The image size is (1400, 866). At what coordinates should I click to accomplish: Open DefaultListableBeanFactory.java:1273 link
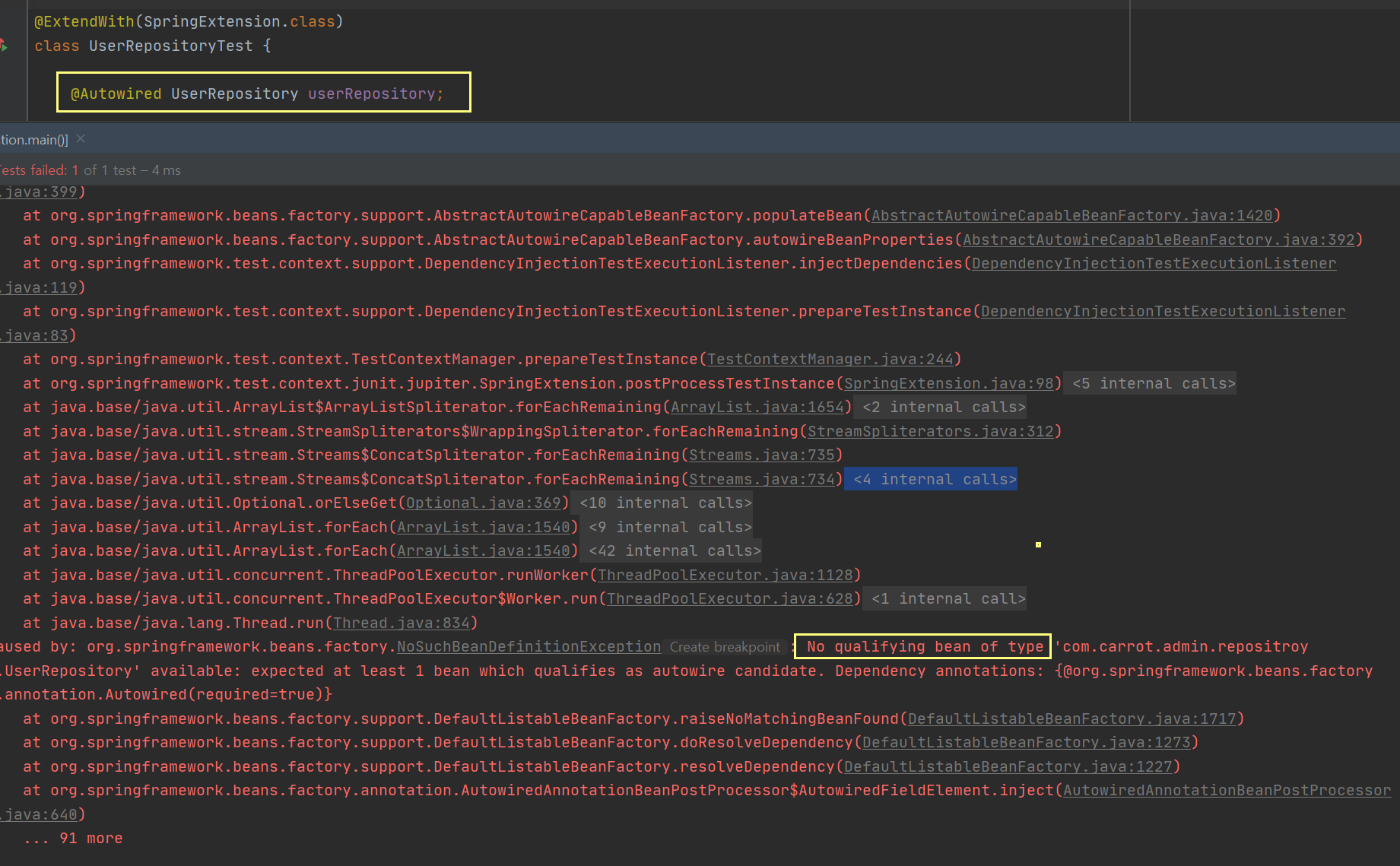[1027, 743]
